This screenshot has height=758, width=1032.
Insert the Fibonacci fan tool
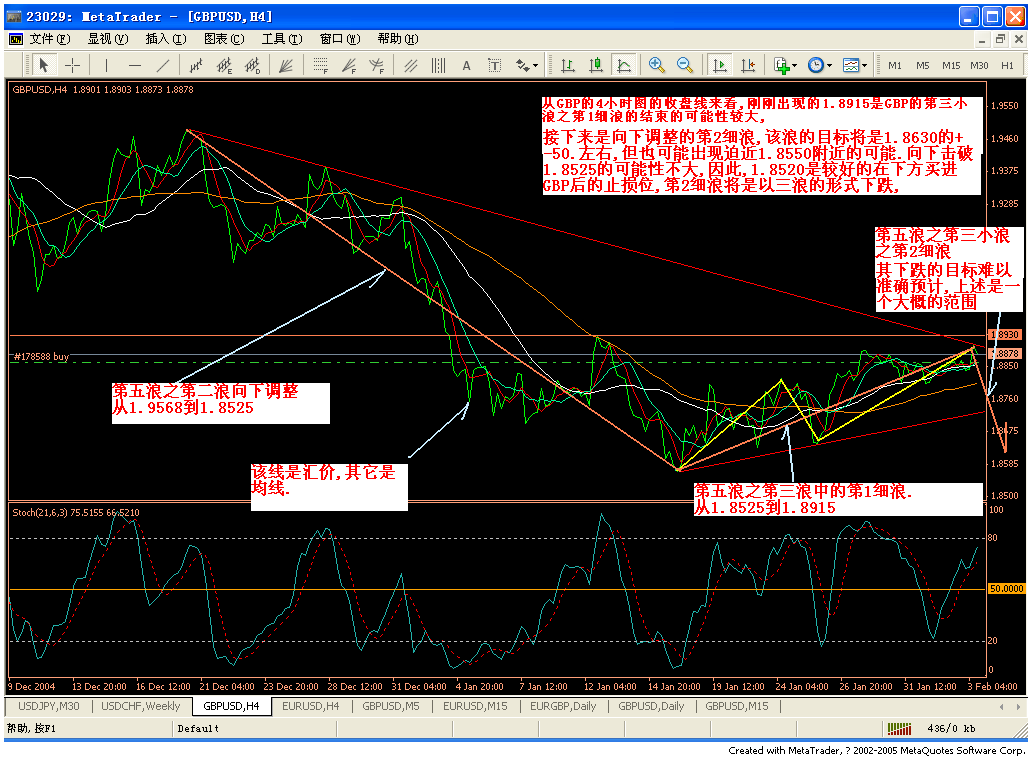pos(349,65)
